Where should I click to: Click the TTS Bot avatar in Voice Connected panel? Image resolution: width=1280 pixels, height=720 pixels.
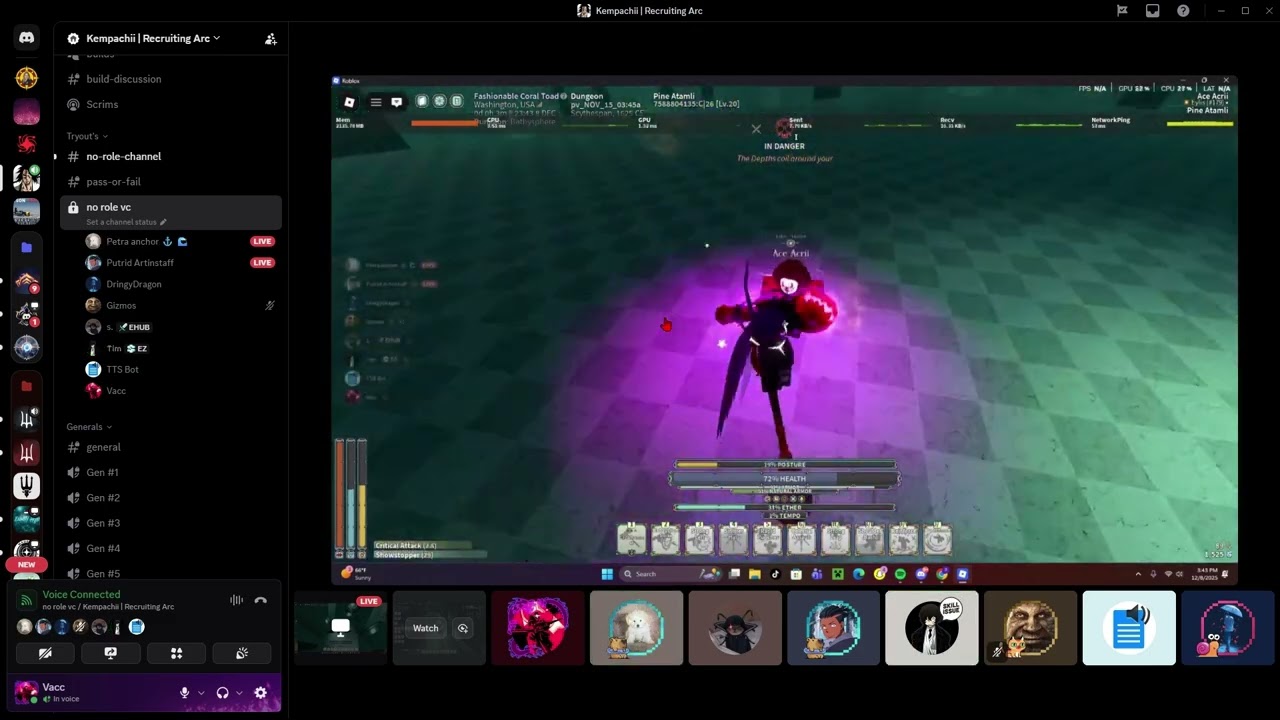(x=137, y=627)
